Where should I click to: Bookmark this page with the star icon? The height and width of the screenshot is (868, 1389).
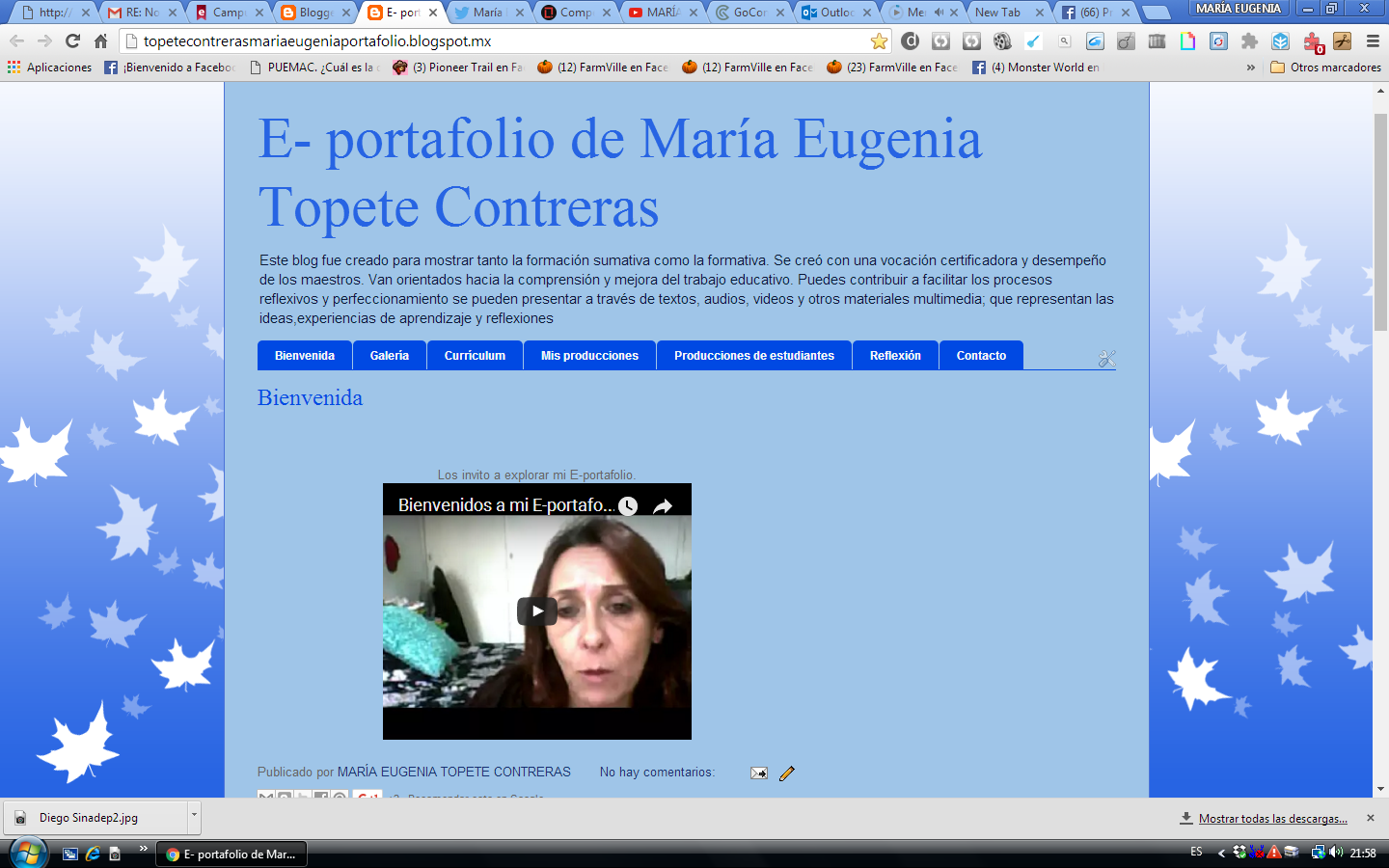tap(879, 41)
